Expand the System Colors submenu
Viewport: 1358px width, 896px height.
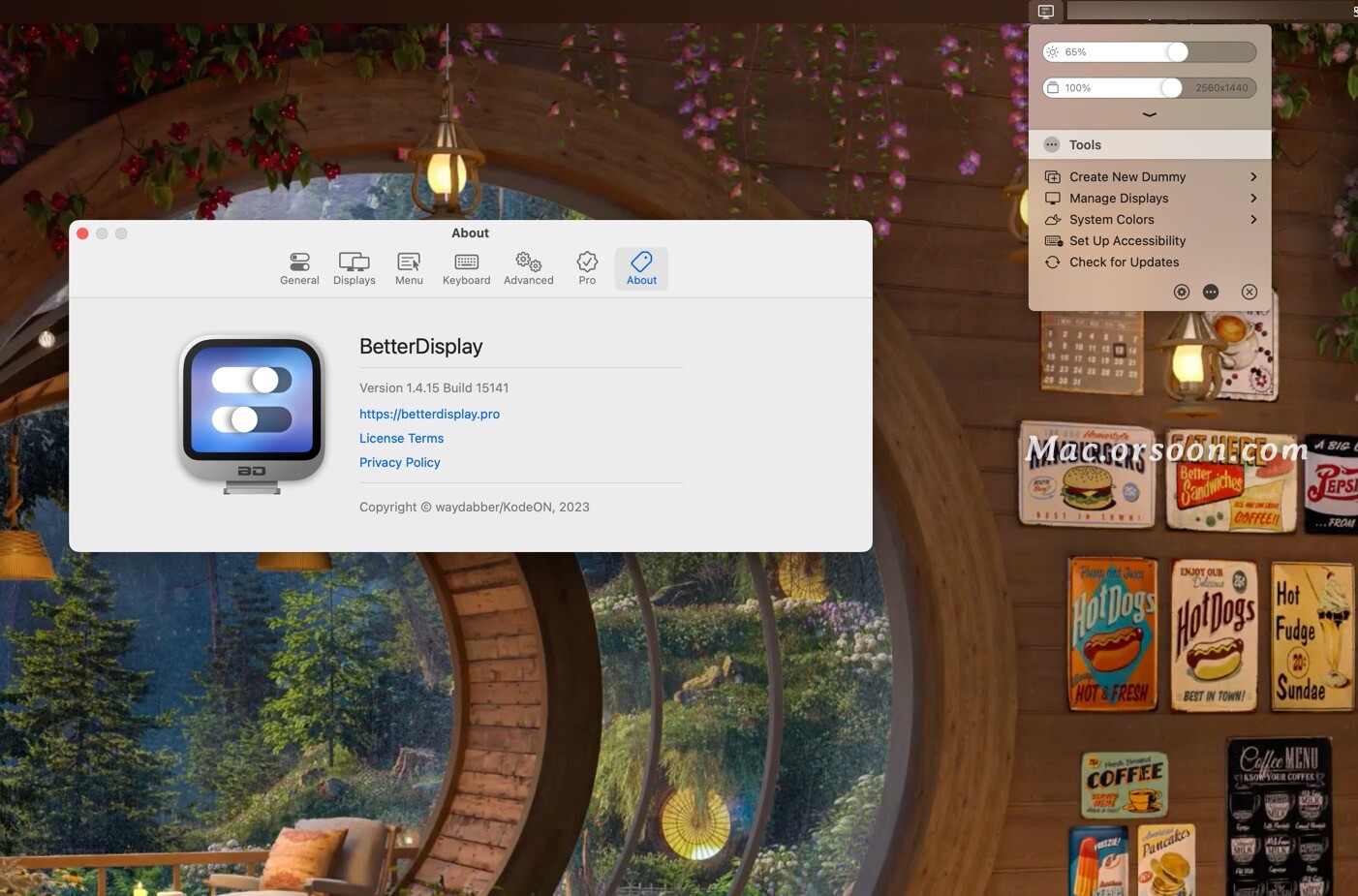tap(1111, 219)
